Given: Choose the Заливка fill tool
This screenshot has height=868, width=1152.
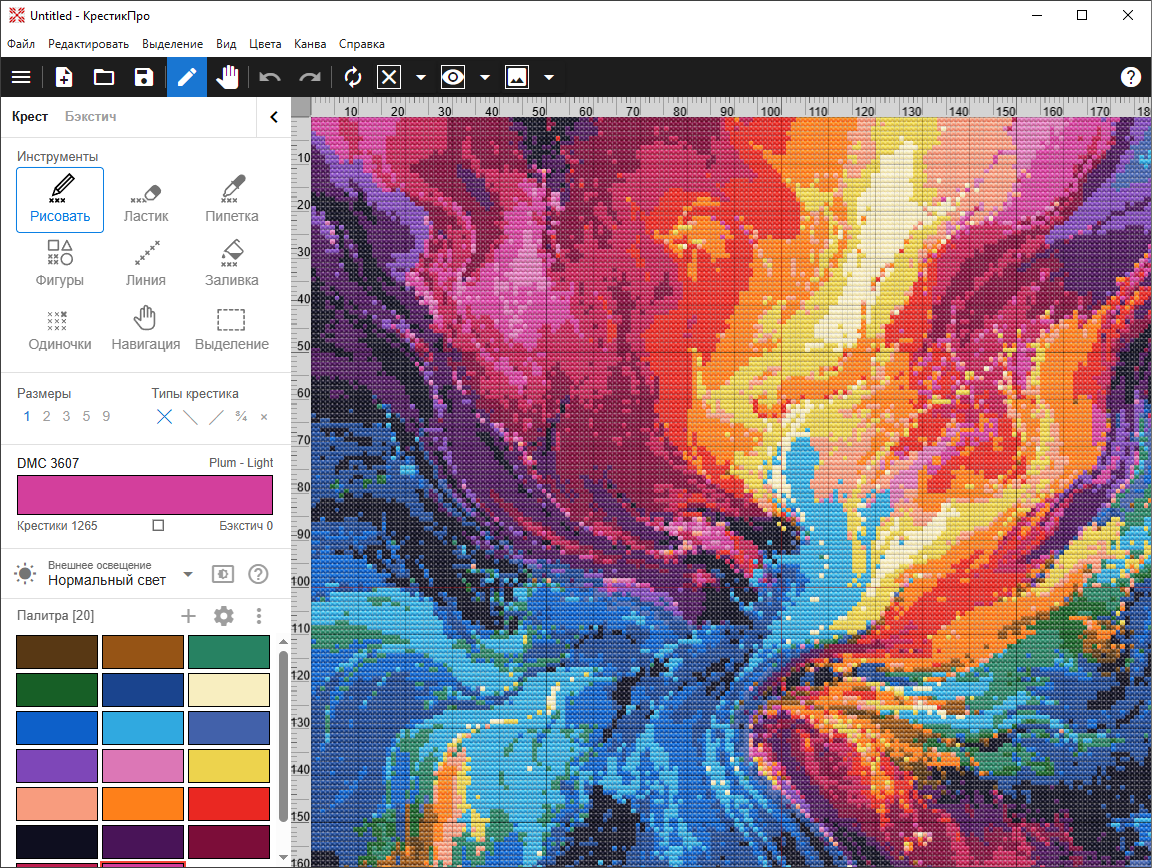Looking at the screenshot, I should point(232,264).
